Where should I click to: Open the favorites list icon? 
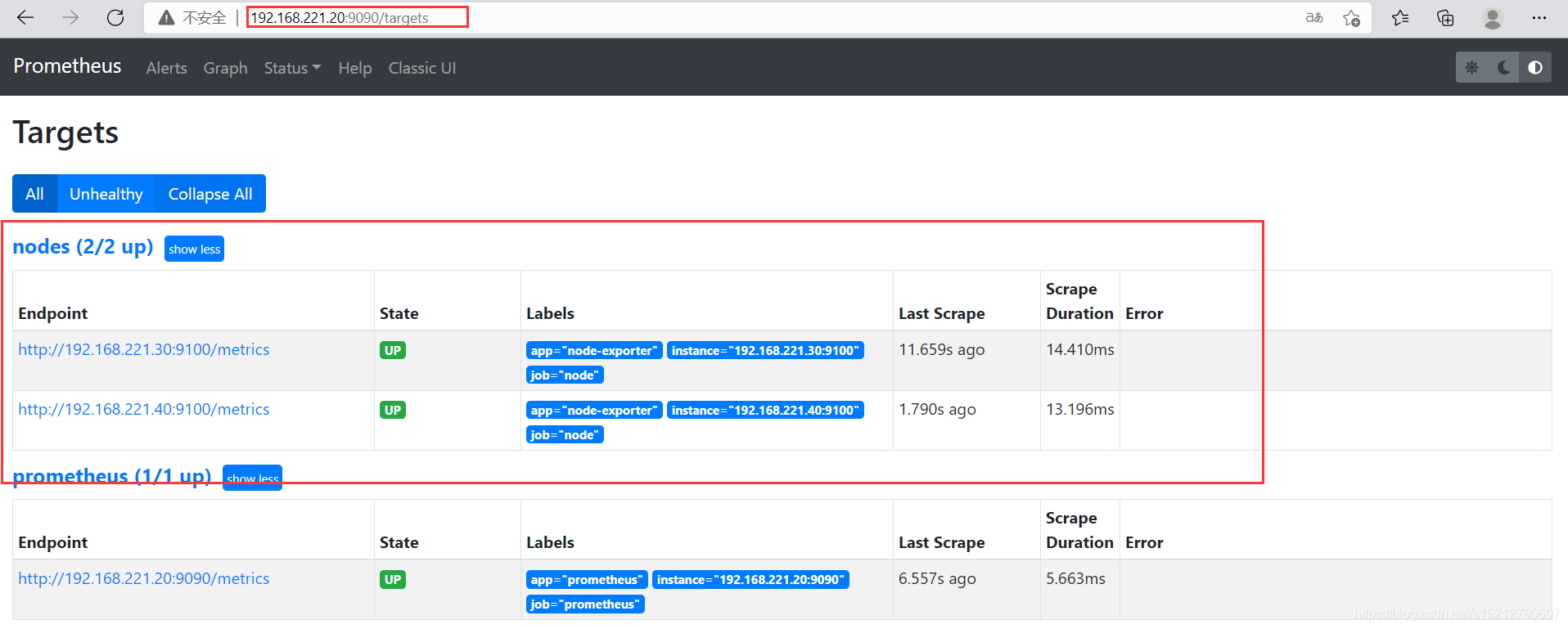[x=1400, y=18]
